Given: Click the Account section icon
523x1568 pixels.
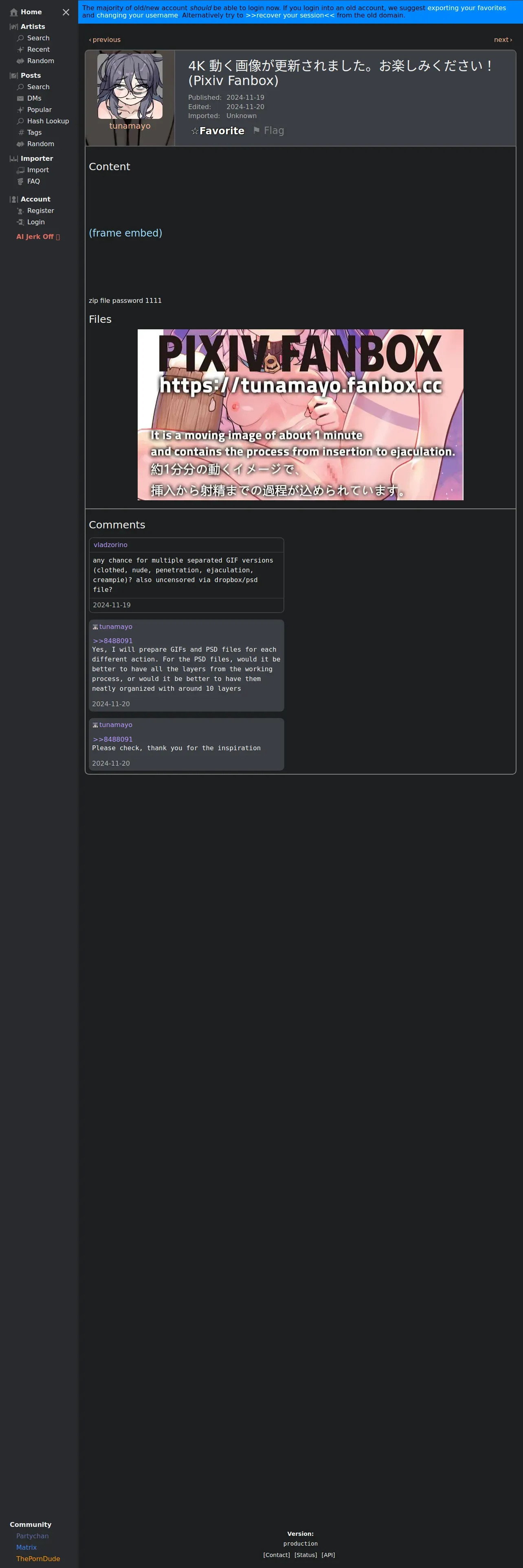Looking at the screenshot, I should click(13, 199).
